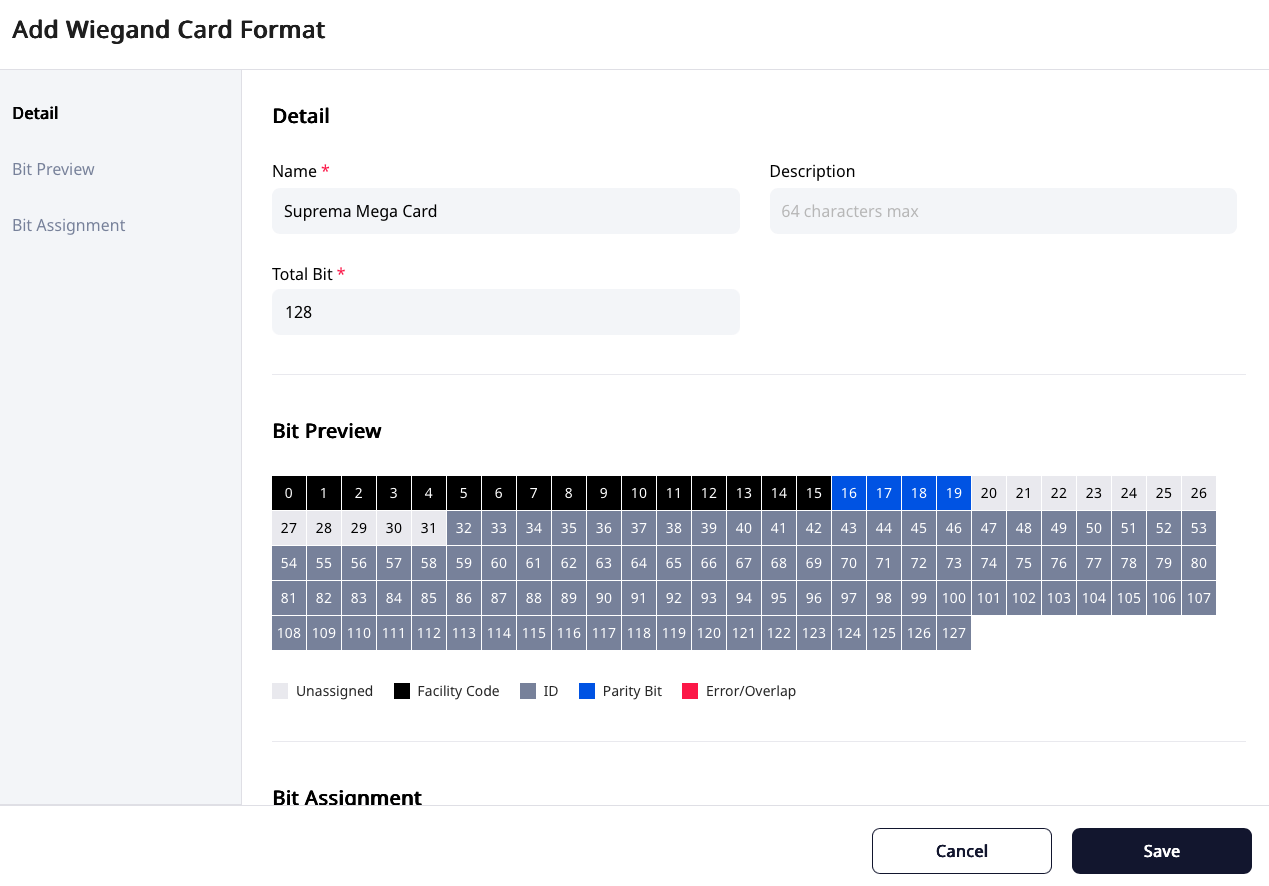Select facility code bit 0 cell

289,493
